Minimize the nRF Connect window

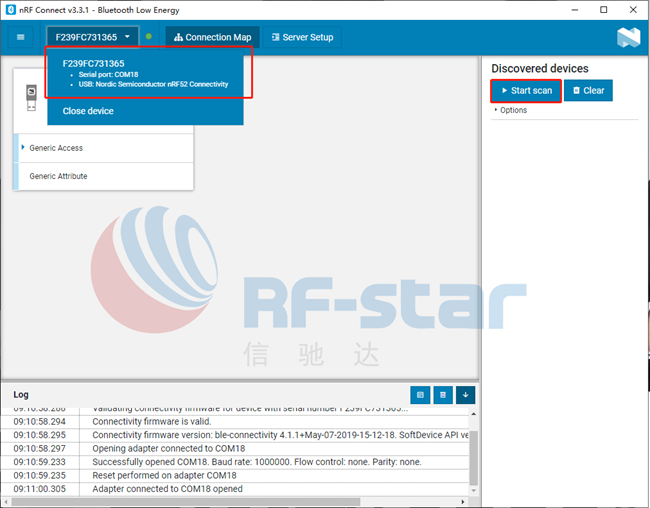click(575, 10)
